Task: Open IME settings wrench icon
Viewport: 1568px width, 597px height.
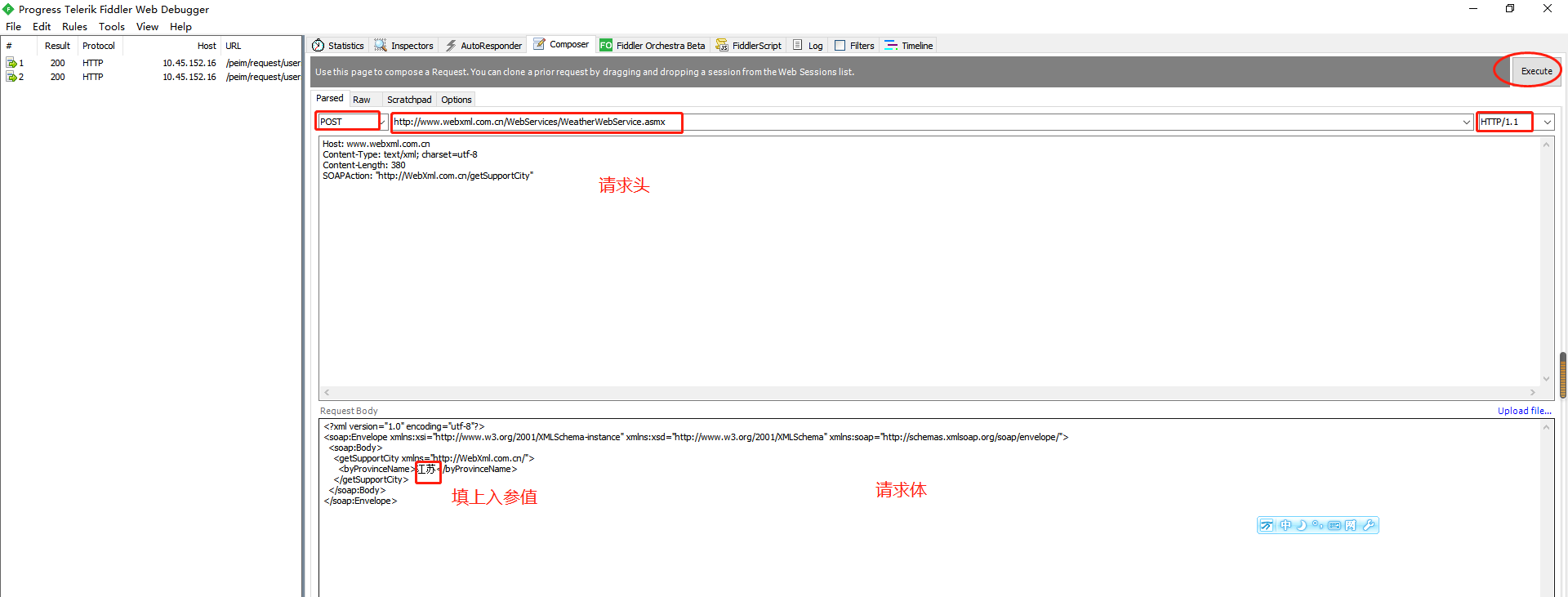Action: point(1369,525)
